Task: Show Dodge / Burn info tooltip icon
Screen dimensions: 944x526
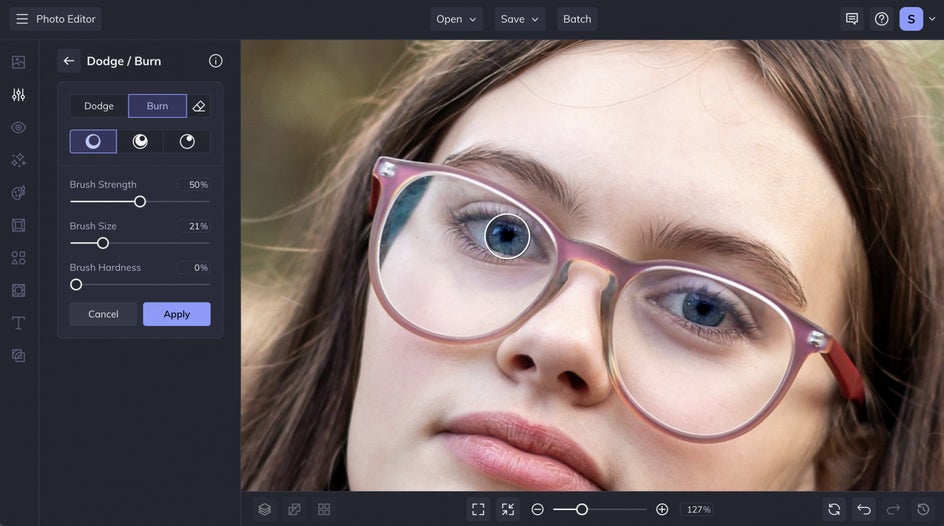Action: coord(216,61)
